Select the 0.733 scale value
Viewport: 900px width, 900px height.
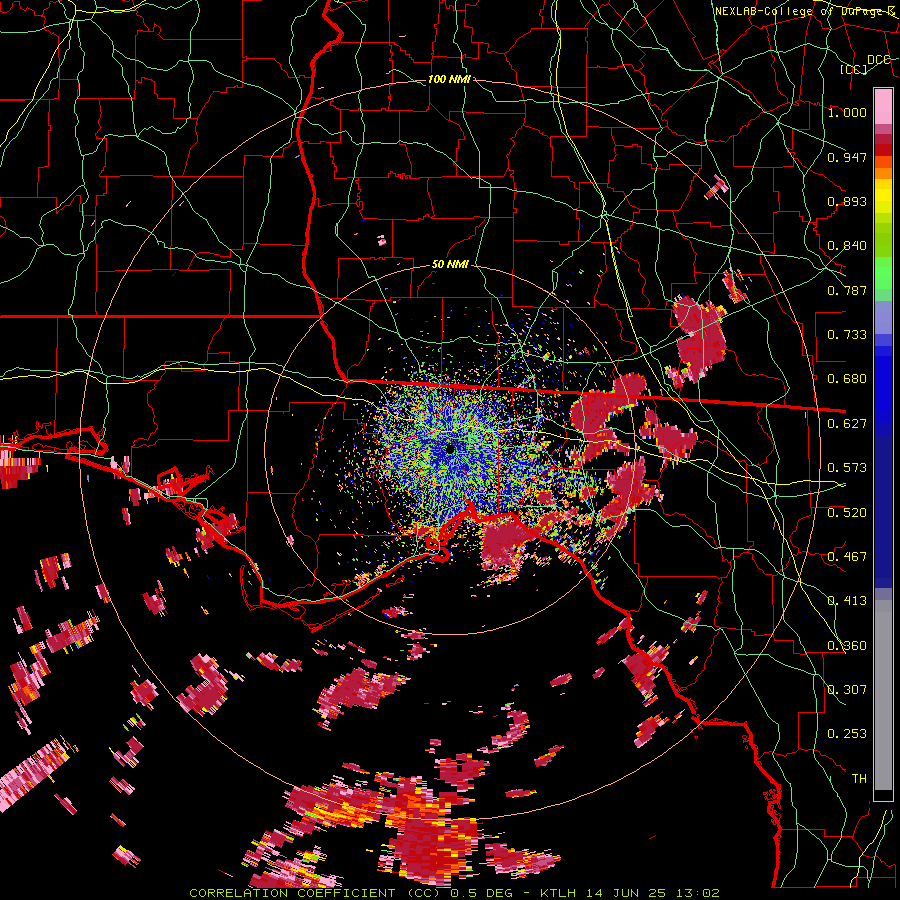click(847, 335)
